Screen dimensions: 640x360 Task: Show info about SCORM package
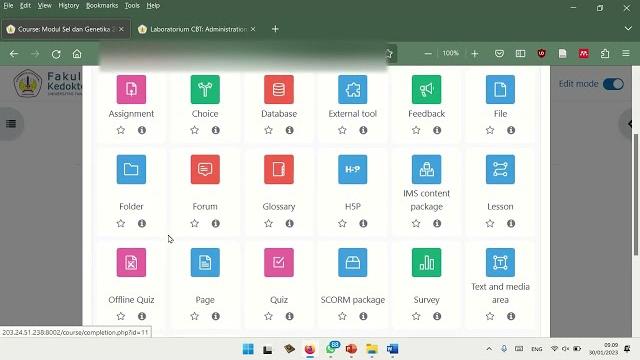(x=363, y=316)
